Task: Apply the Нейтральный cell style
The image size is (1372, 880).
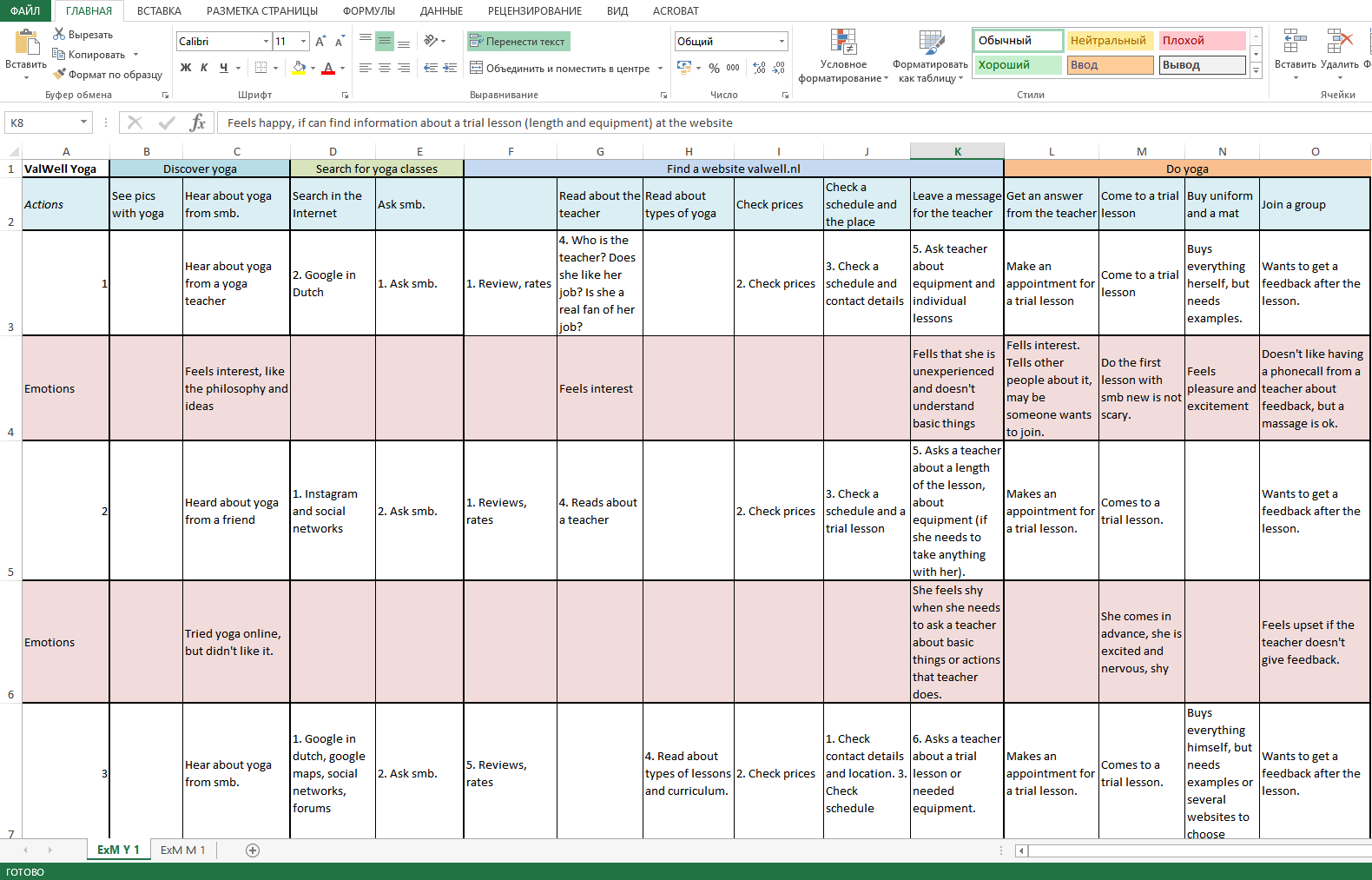Action: tap(1110, 41)
